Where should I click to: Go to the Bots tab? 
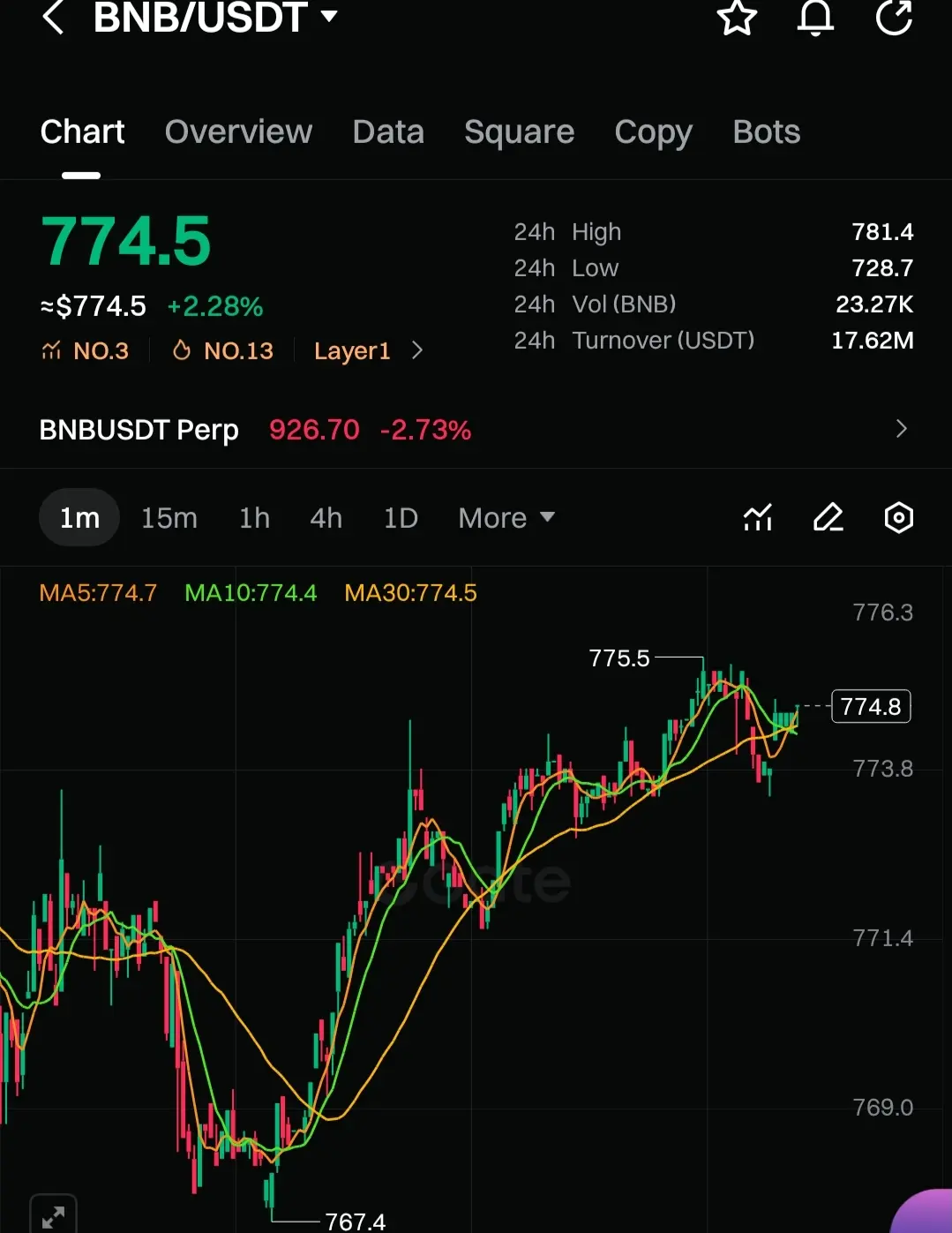click(766, 132)
